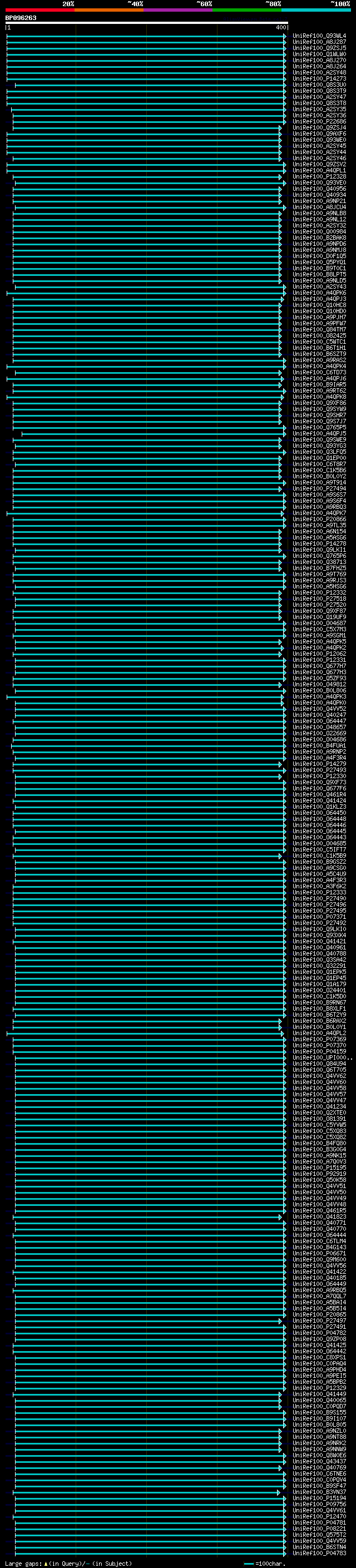Select hit label UniRef100_B9S155

click(x=319, y=1412)
